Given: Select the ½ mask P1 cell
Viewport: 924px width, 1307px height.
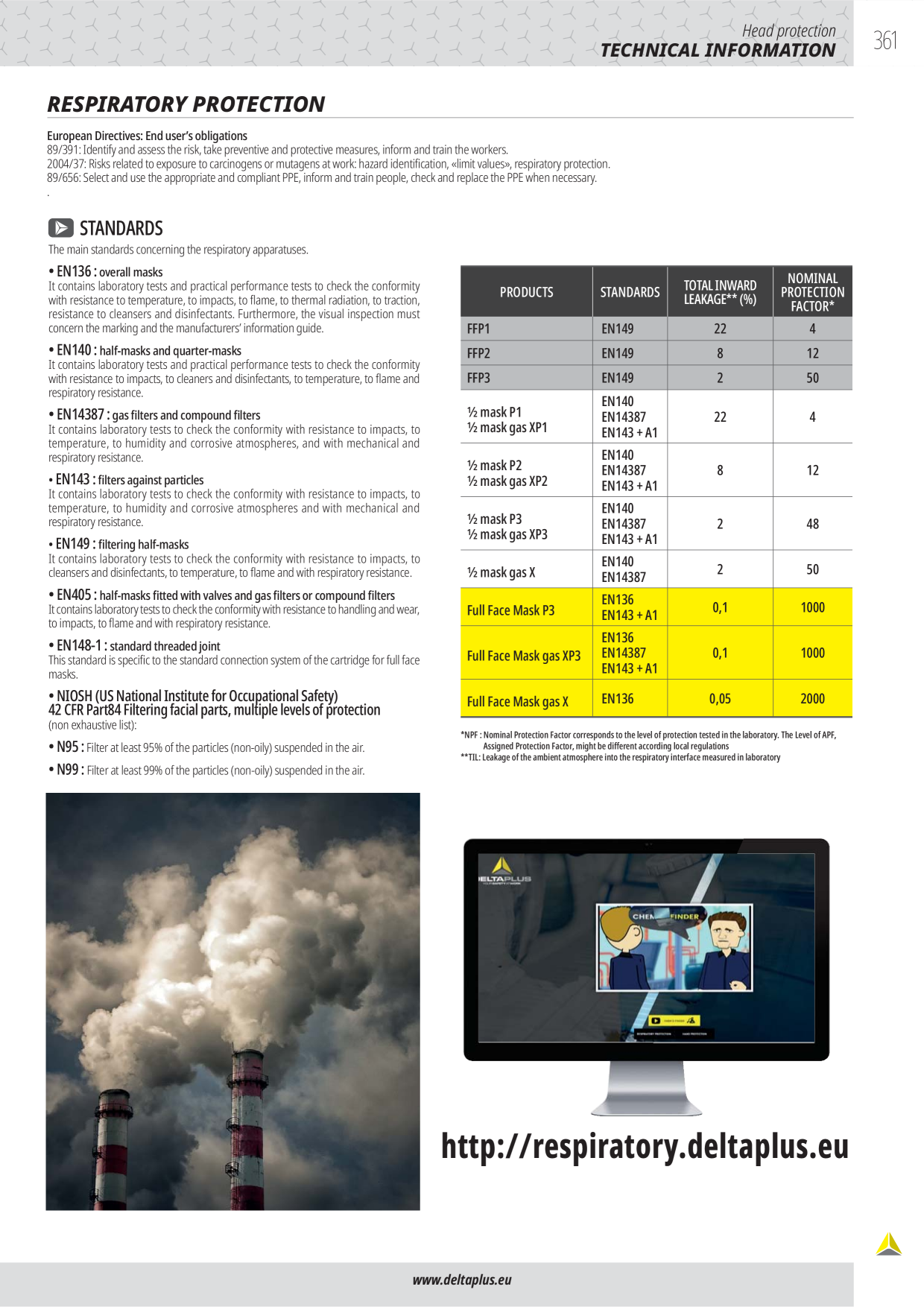Looking at the screenshot, I should pyautogui.click(x=527, y=417).
